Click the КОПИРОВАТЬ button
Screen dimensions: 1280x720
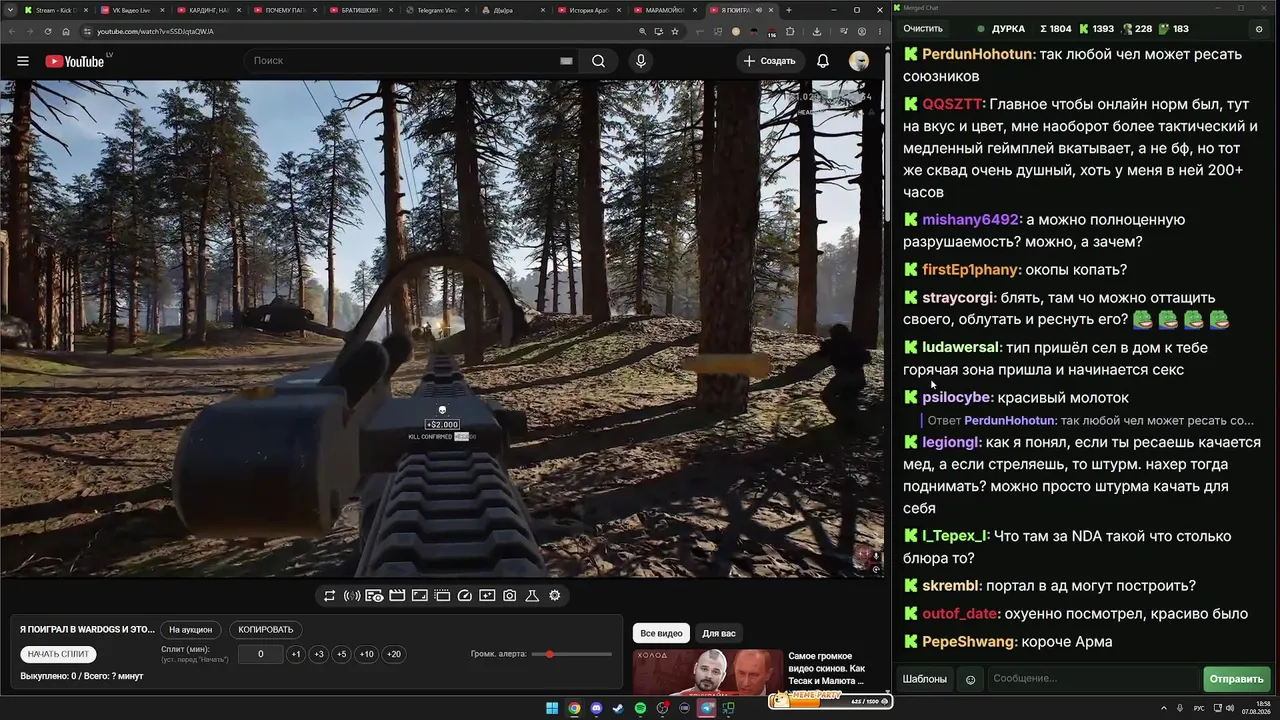click(x=266, y=630)
